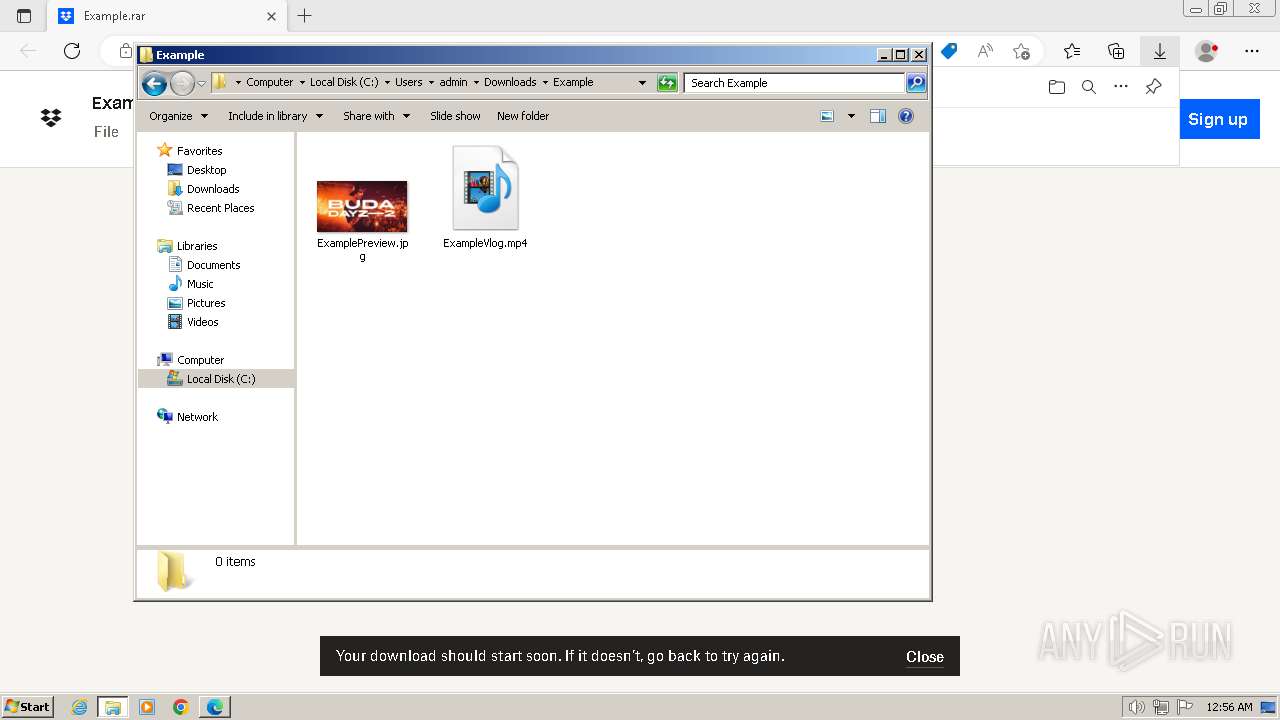The height and width of the screenshot is (720, 1280).
Task: Toggle the preview pane
Action: pyautogui.click(x=878, y=116)
